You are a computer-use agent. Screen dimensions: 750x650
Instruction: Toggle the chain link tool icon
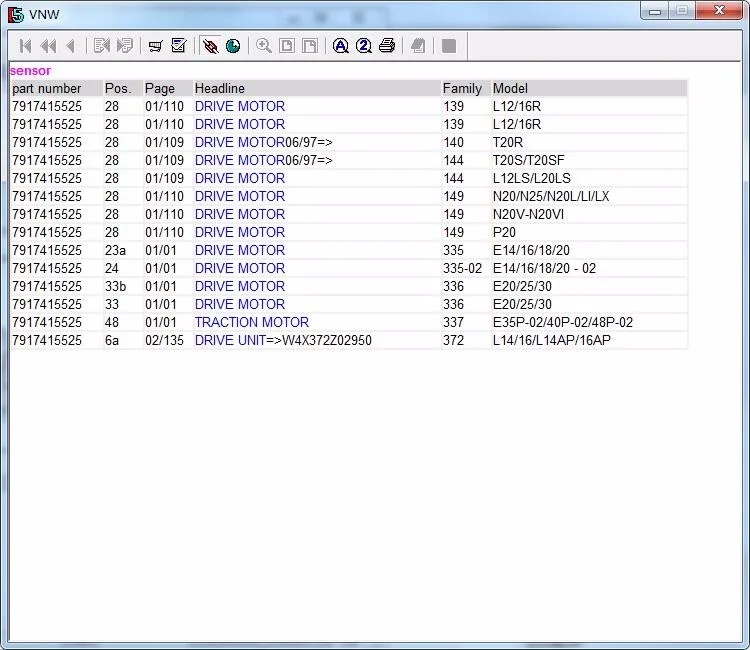click(x=210, y=46)
